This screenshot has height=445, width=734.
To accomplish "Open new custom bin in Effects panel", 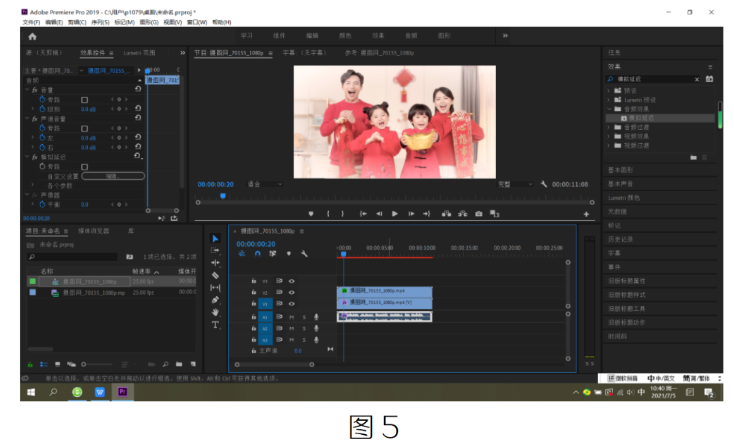I will [x=693, y=158].
